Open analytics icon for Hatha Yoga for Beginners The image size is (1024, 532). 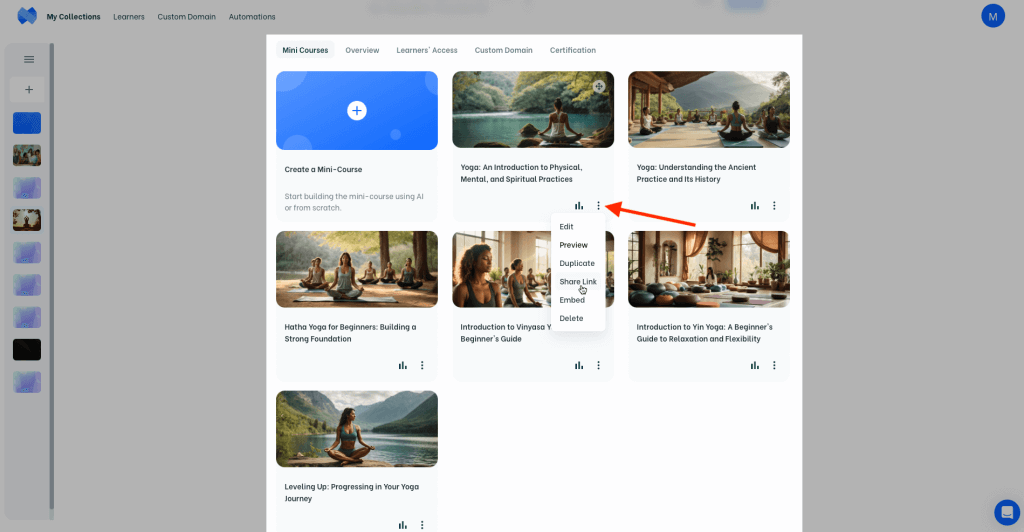[403, 366]
